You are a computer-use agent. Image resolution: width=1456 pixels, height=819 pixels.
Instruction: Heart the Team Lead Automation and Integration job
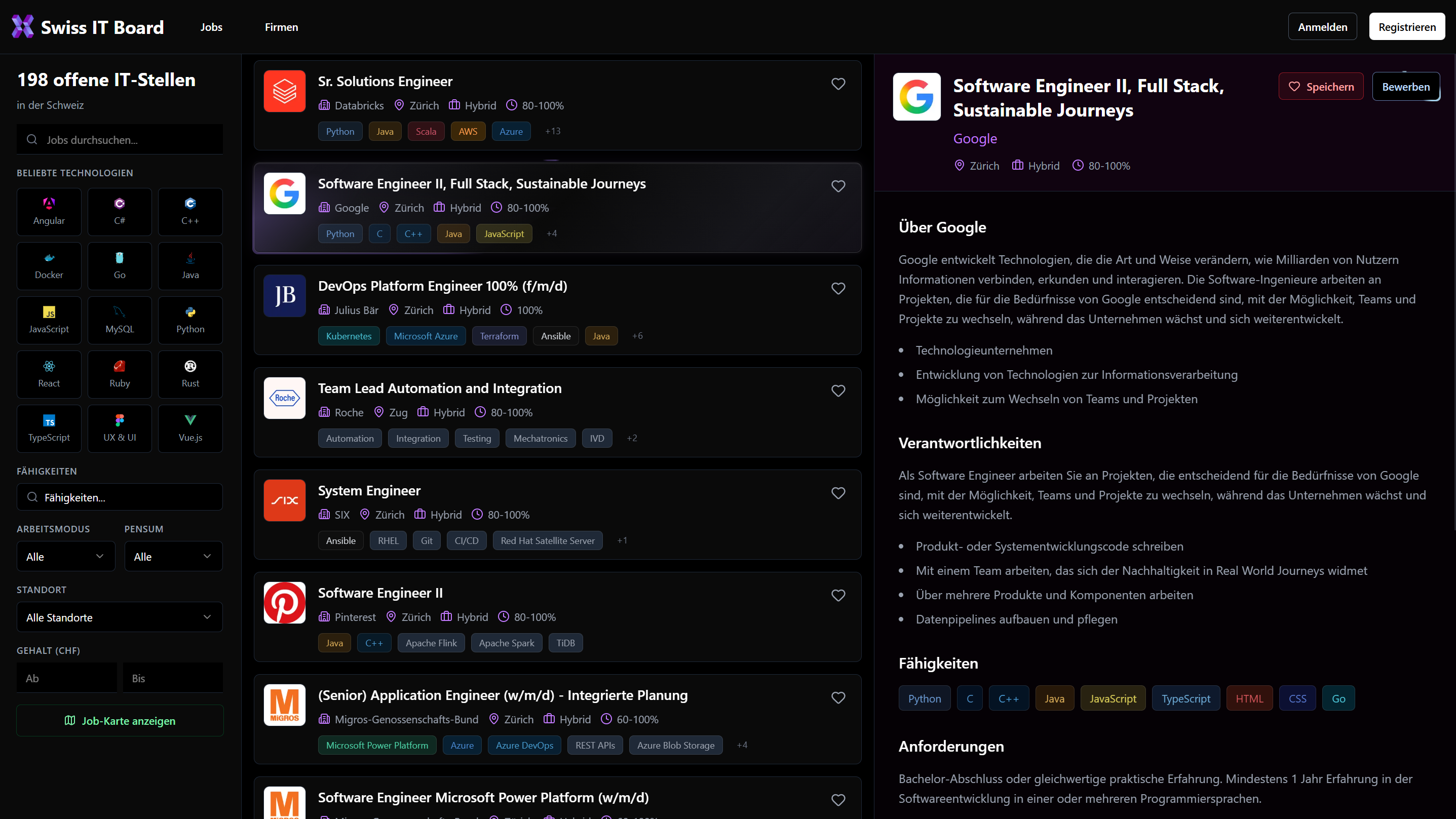click(x=838, y=391)
